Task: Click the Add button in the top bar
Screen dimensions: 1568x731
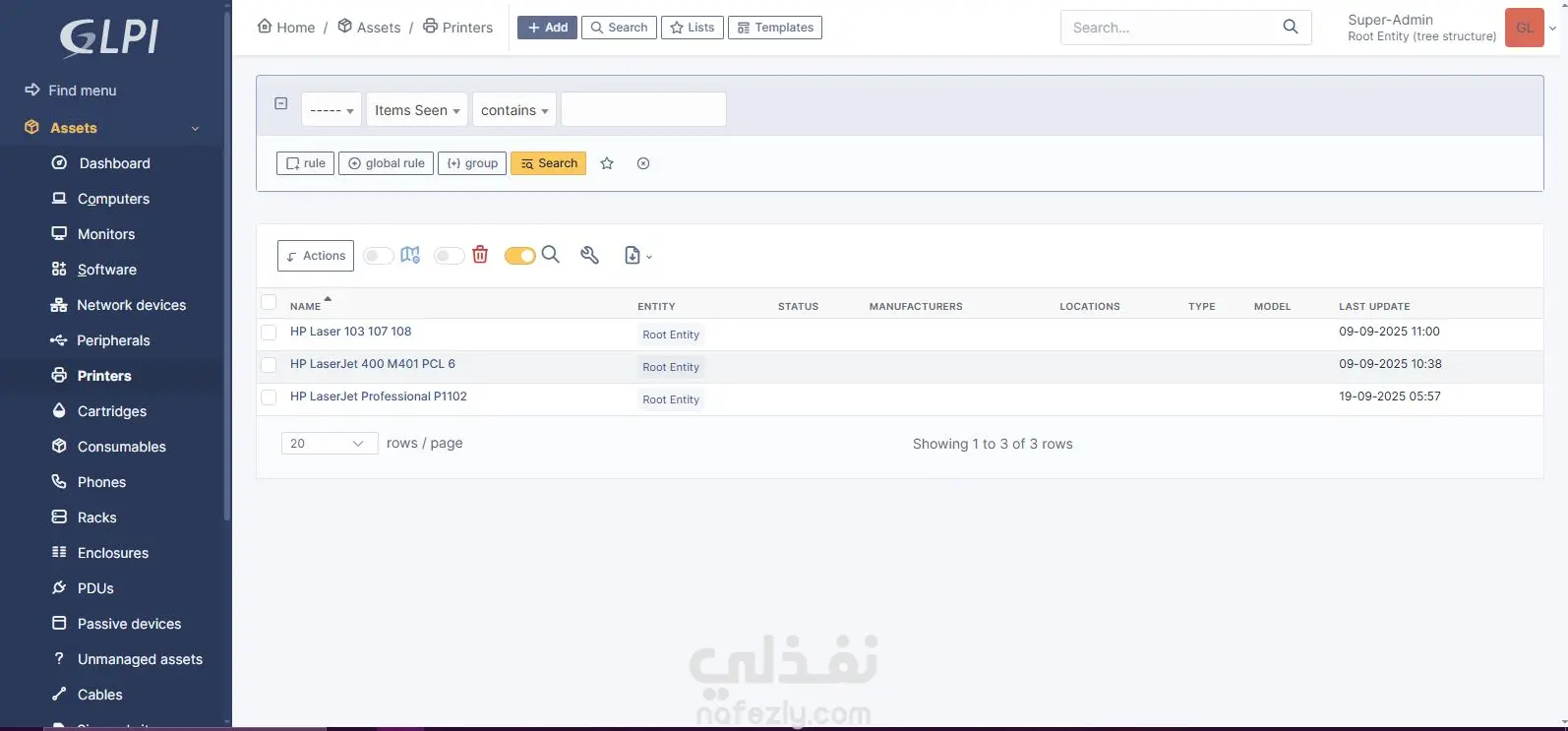Action: [x=547, y=28]
